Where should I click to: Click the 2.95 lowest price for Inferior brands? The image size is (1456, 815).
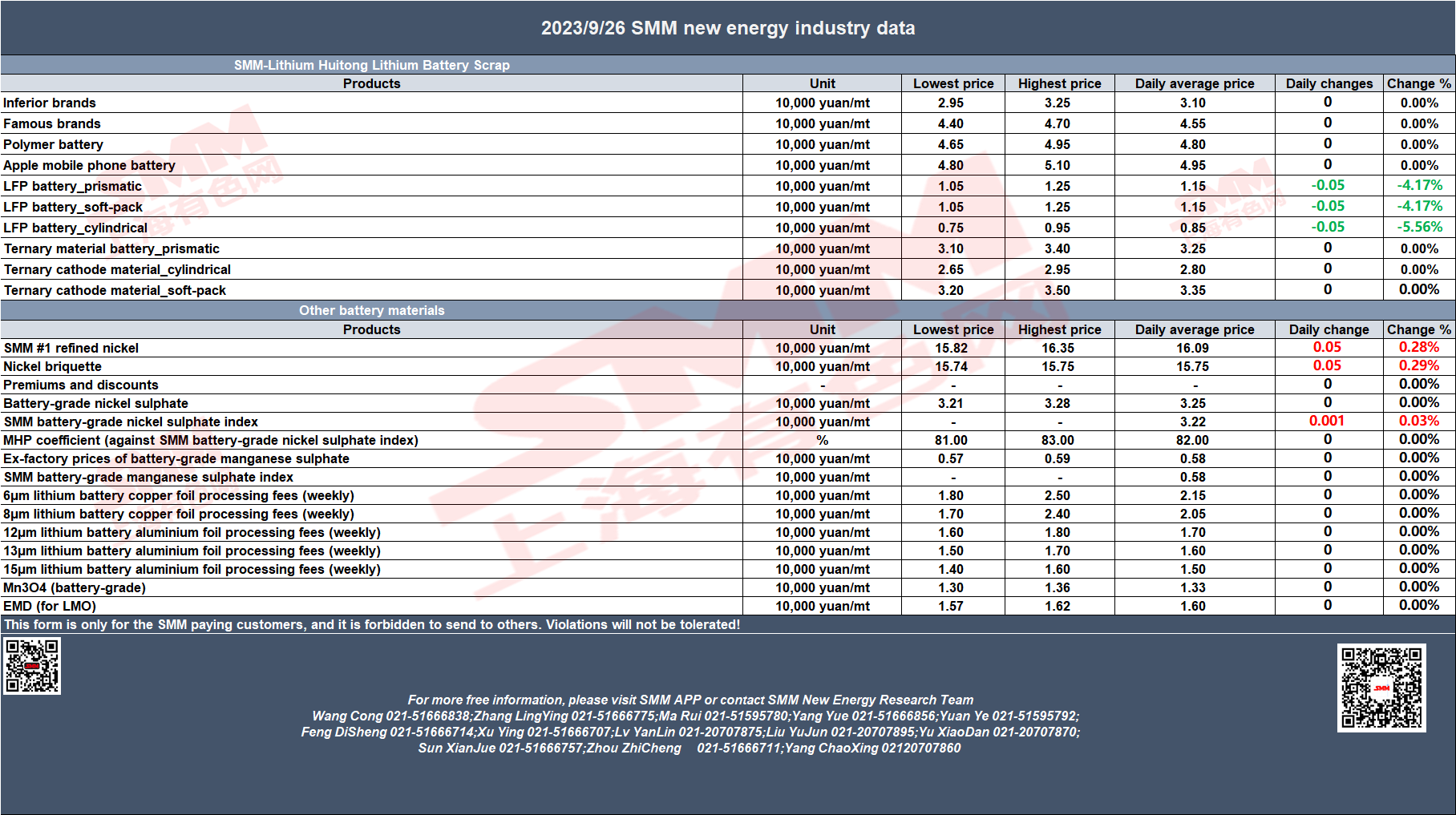951,103
